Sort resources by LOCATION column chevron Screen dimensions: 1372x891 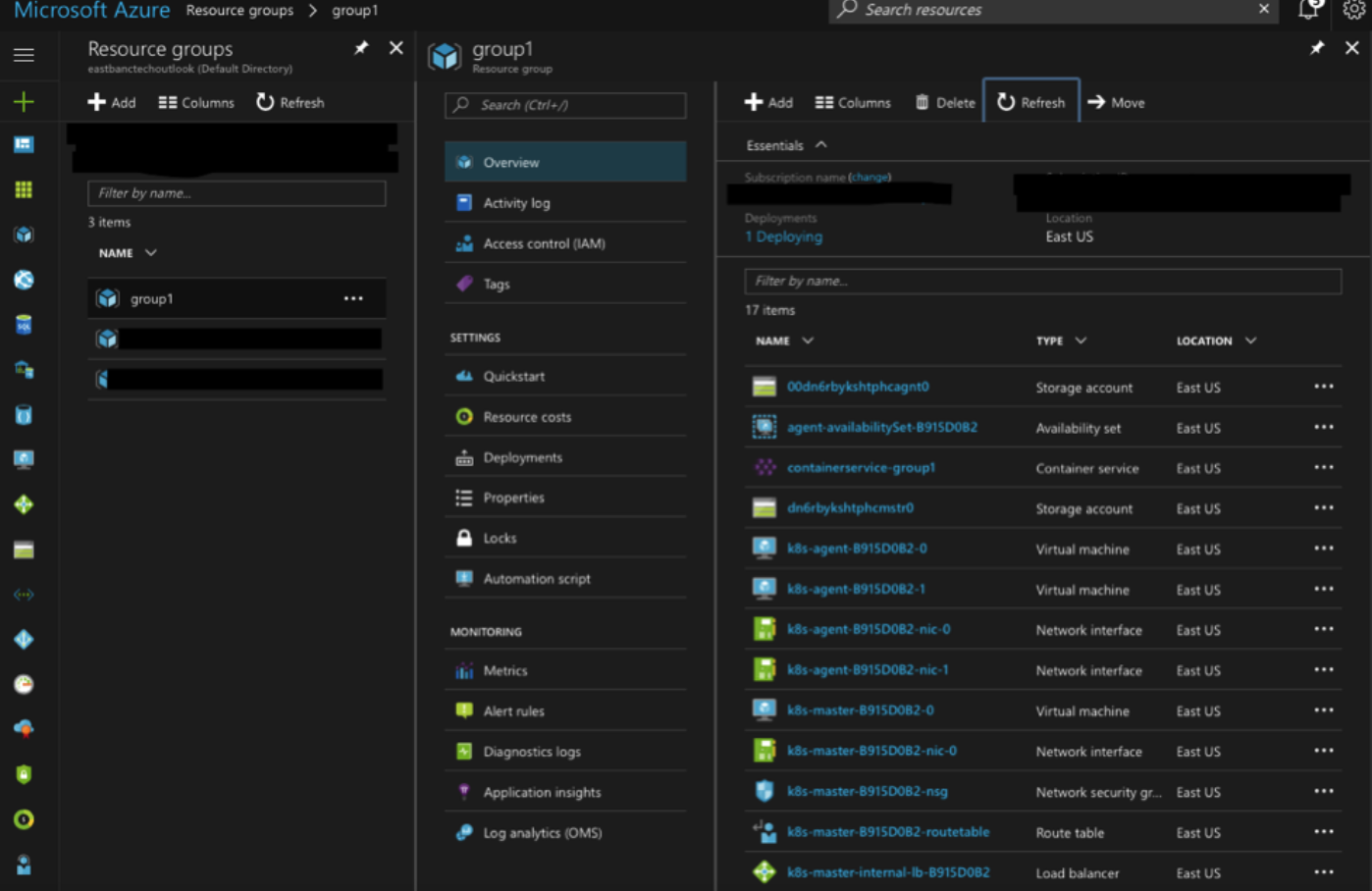coord(1250,341)
